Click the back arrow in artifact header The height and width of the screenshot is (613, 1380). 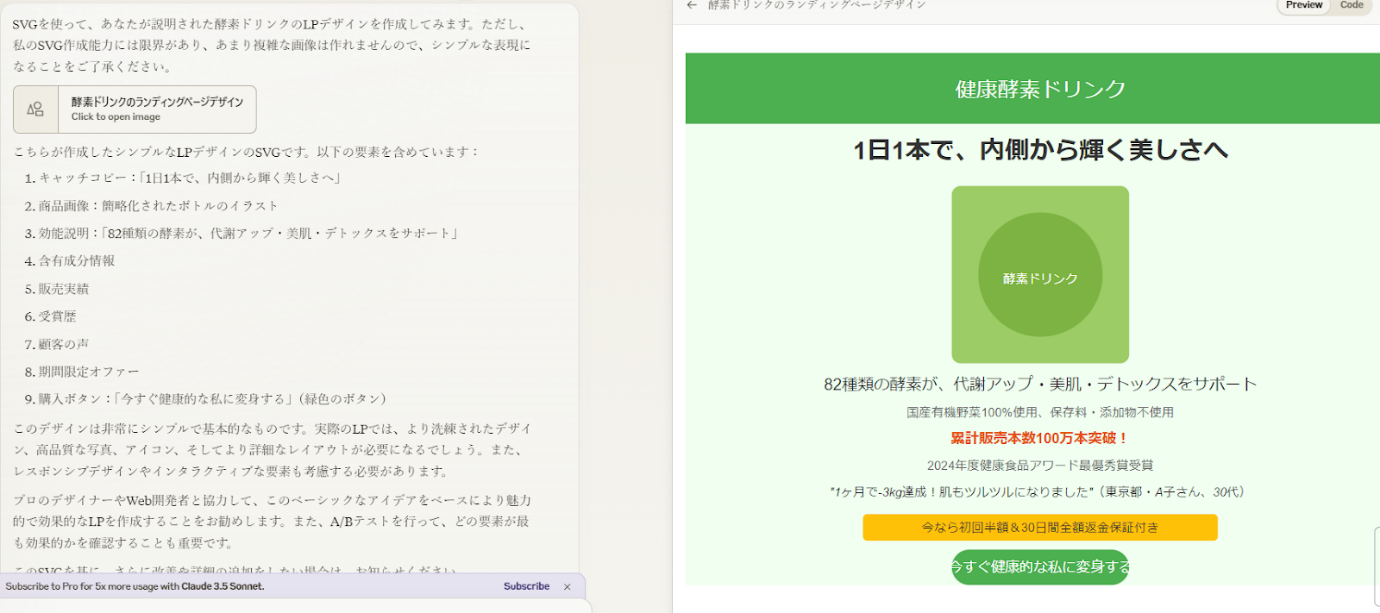tap(692, 5)
